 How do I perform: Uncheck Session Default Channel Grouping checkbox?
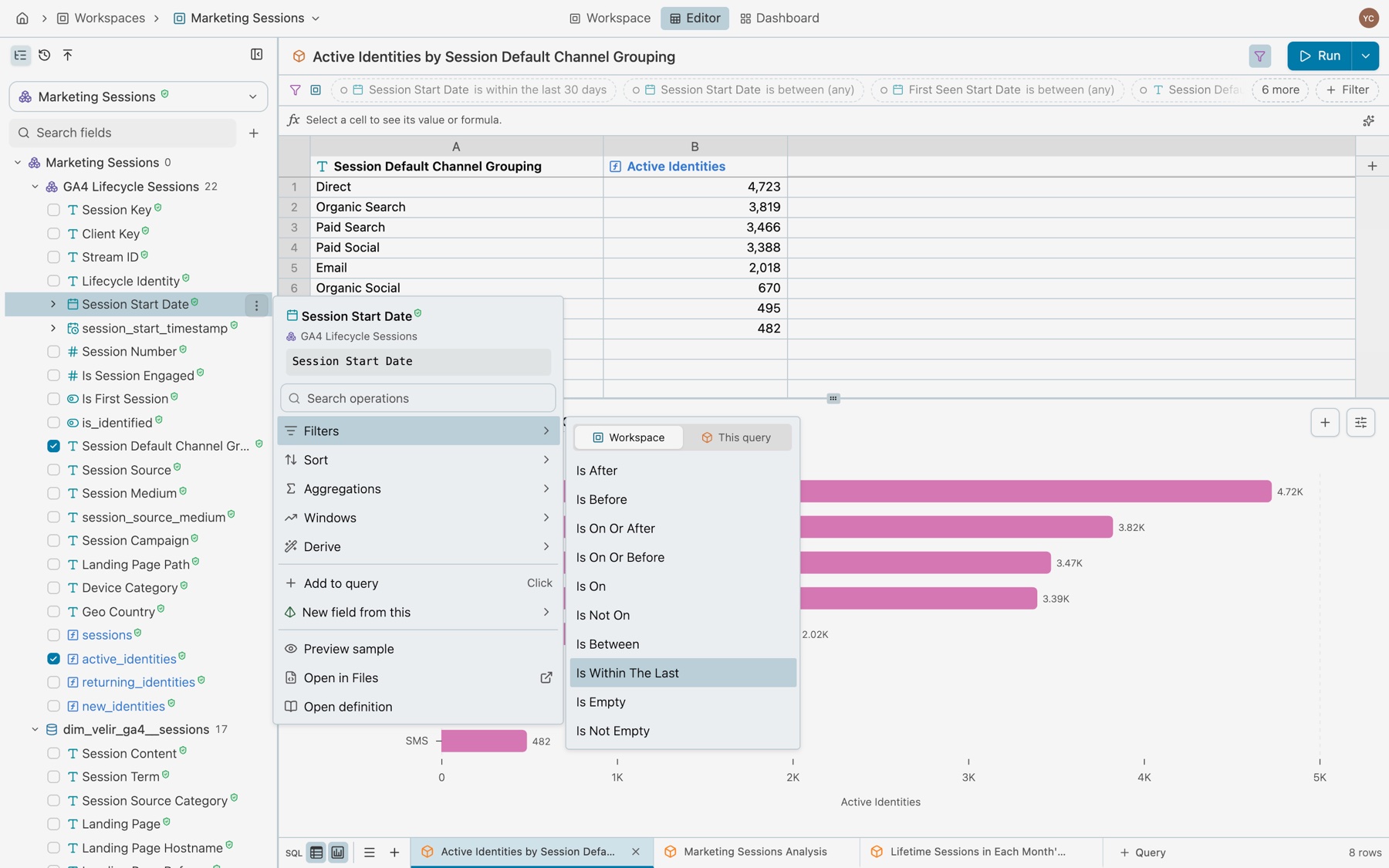click(x=53, y=446)
